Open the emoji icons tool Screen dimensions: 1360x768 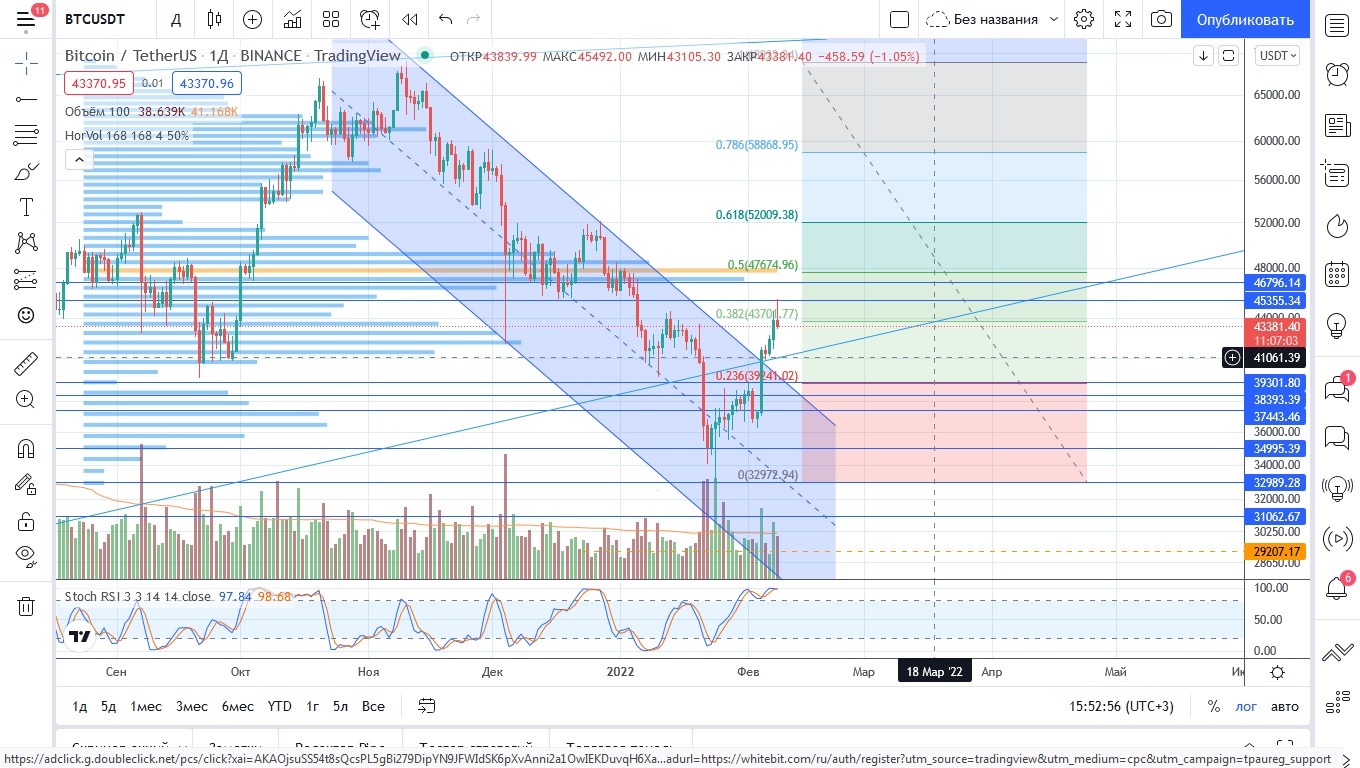(x=26, y=315)
